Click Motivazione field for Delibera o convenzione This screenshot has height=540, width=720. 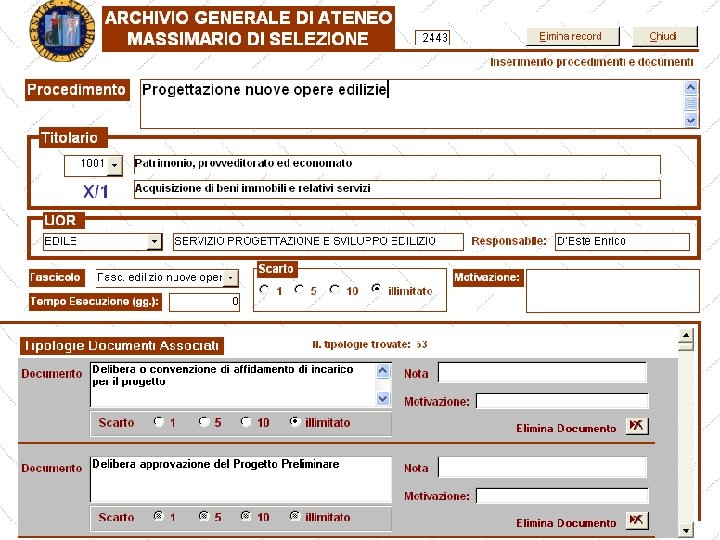point(562,401)
